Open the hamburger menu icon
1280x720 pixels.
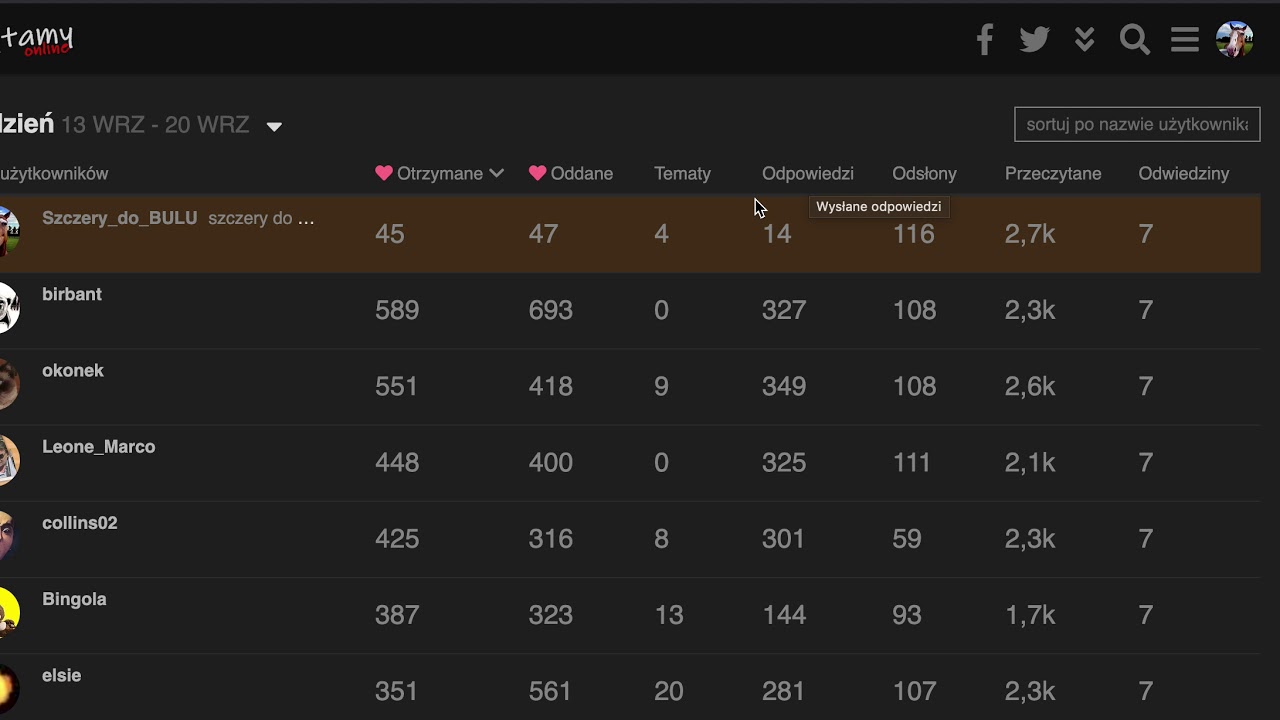1185,40
